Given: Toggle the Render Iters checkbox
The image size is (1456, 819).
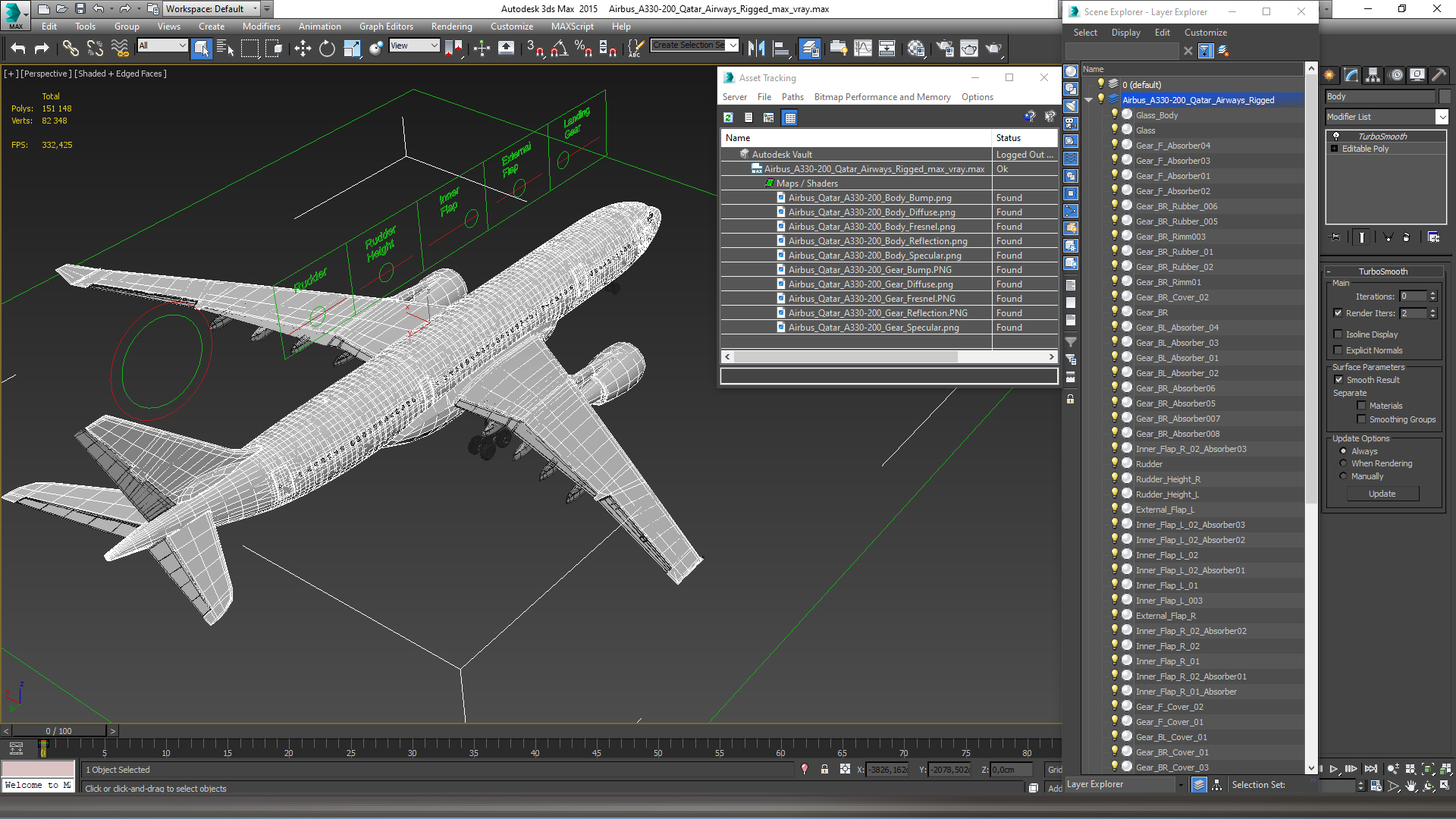Looking at the screenshot, I should point(1338,313).
